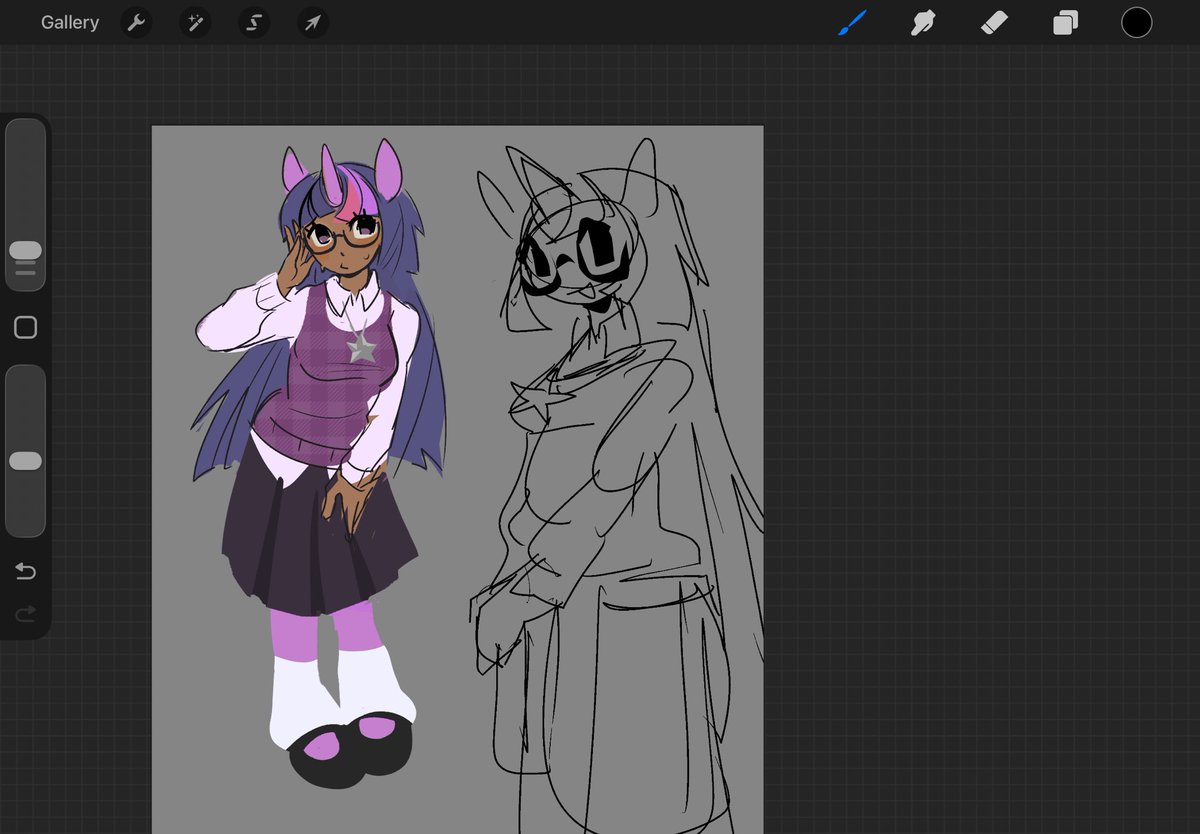Open the Gallery view

pos(70,22)
